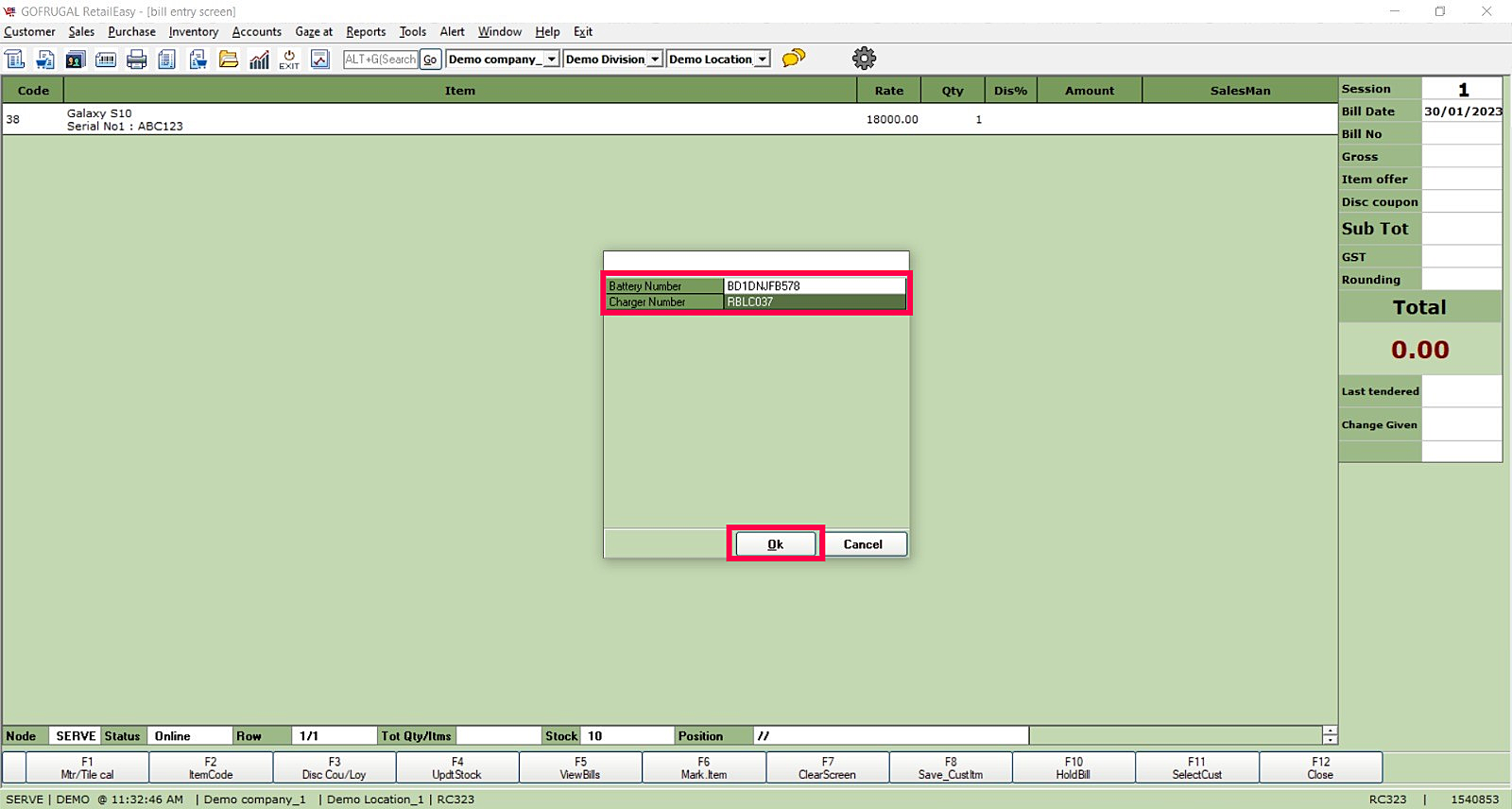Click F4 UpdtStock button
Screen dimensions: 1512x809
pyautogui.click(x=457, y=767)
